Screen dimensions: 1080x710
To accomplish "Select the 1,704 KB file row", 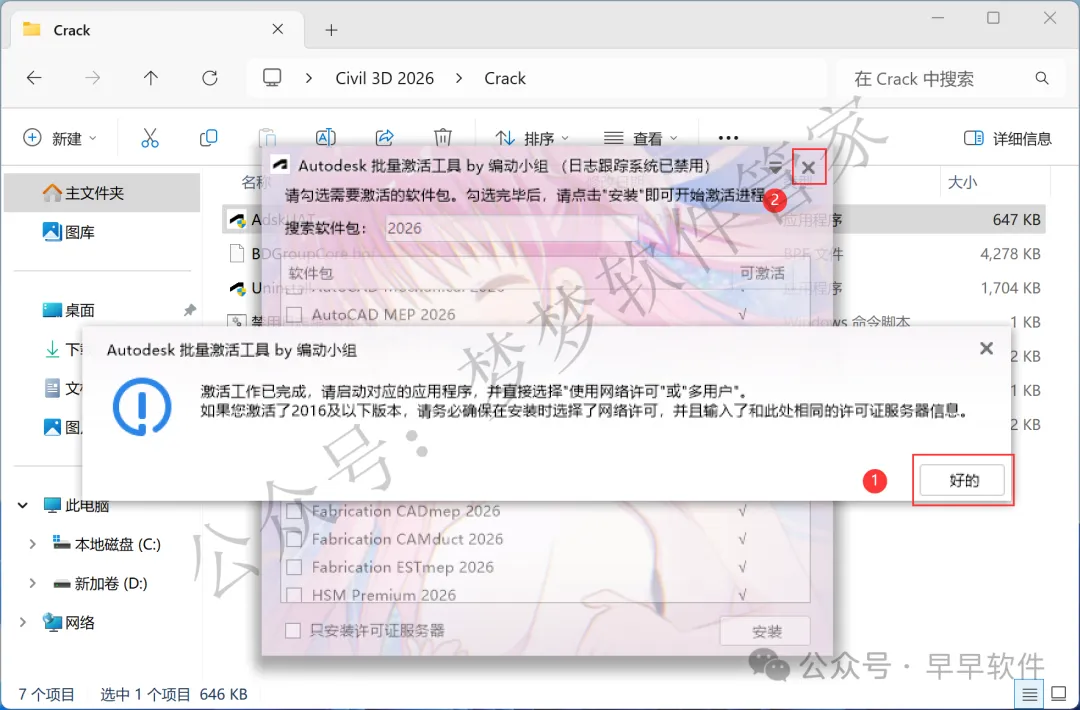I will (x=634, y=288).
